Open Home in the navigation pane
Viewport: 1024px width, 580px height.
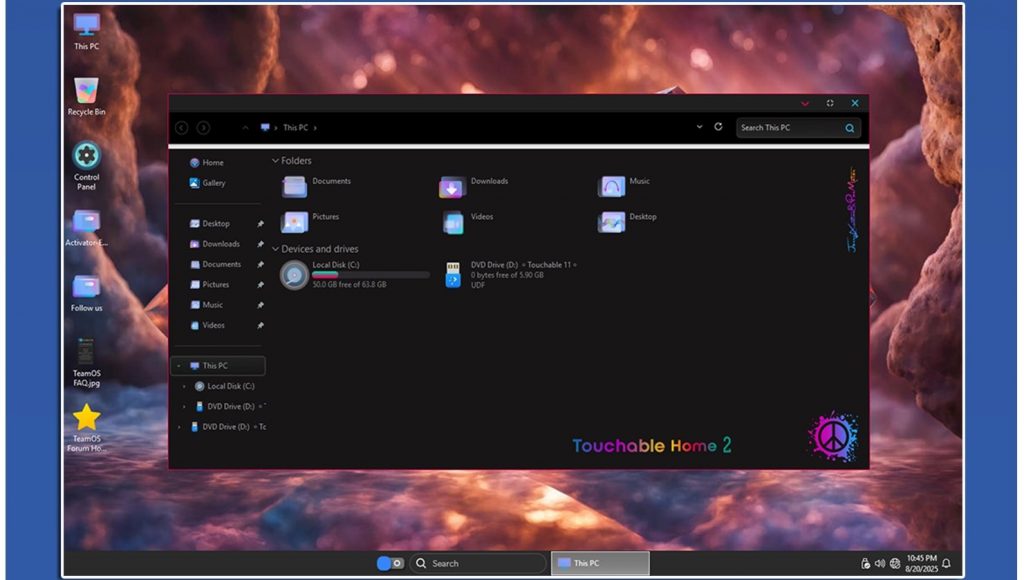tap(206, 163)
